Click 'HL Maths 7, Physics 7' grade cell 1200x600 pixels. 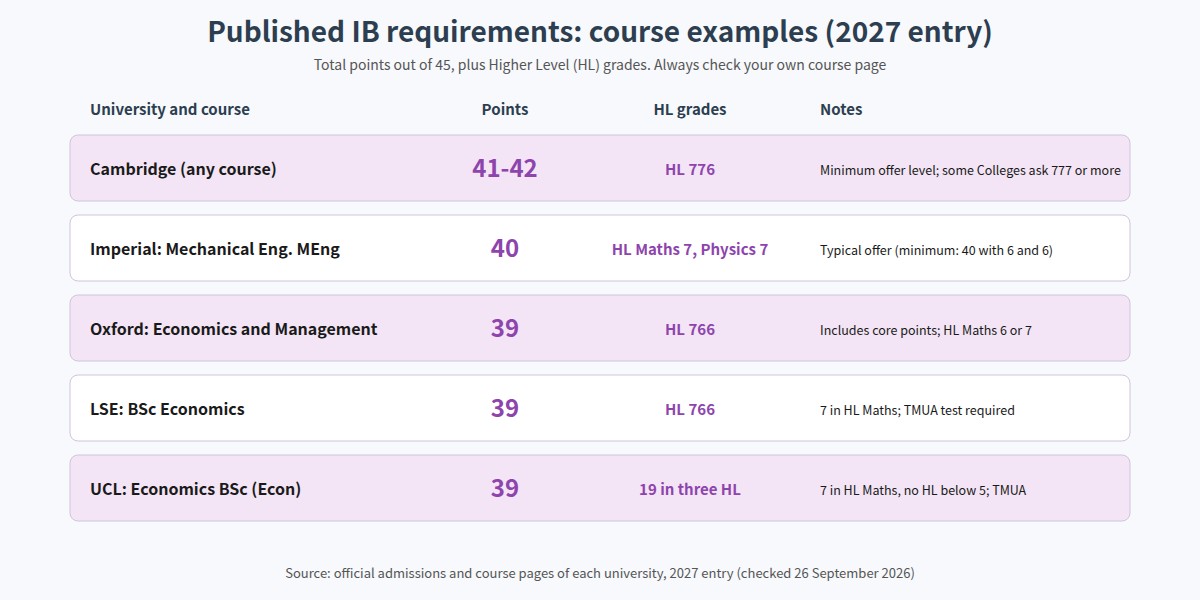tap(690, 249)
